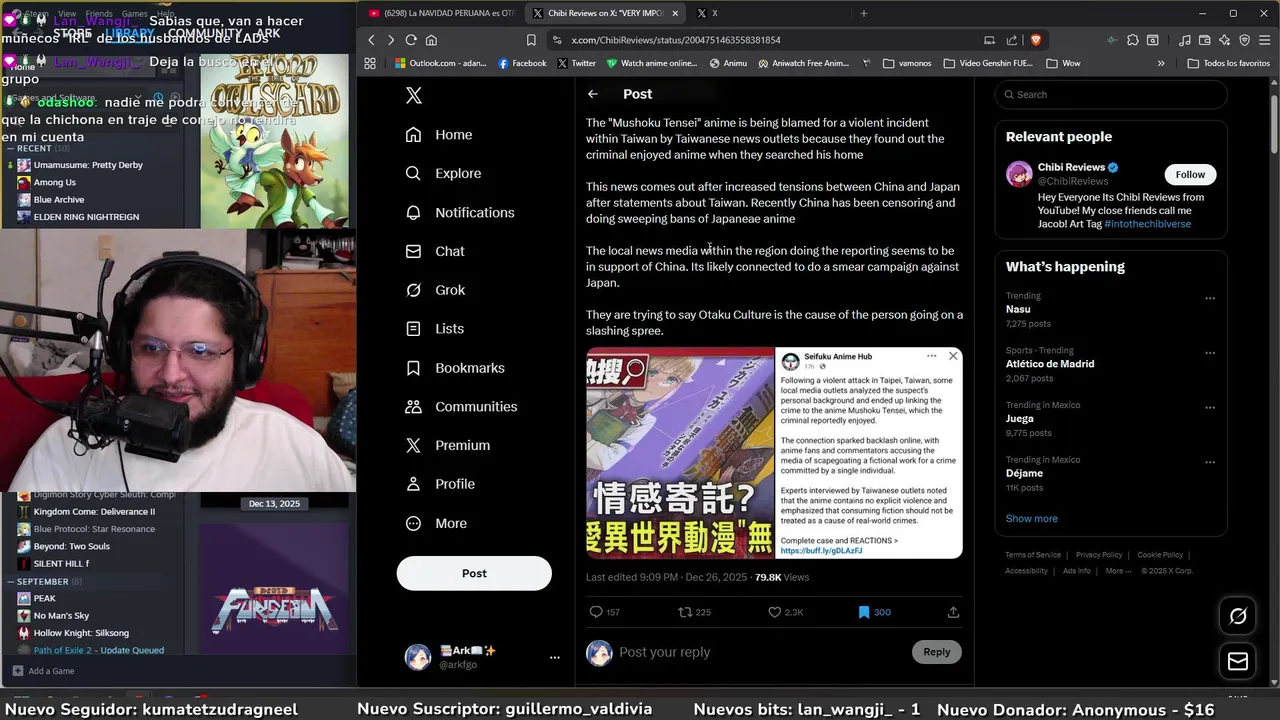Close the embedded image card with X
The image size is (1280, 720).
pos(953,356)
